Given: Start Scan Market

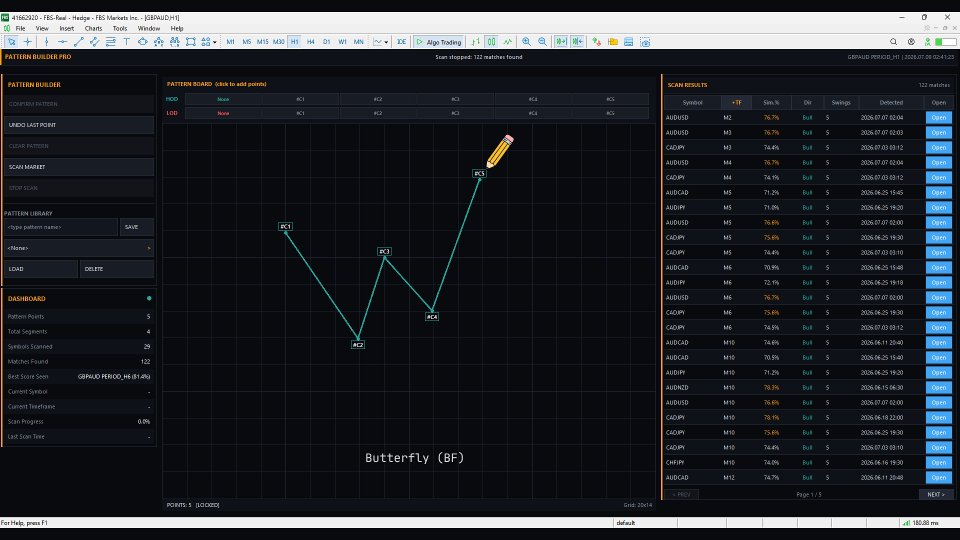Looking at the screenshot, I should 79,167.
